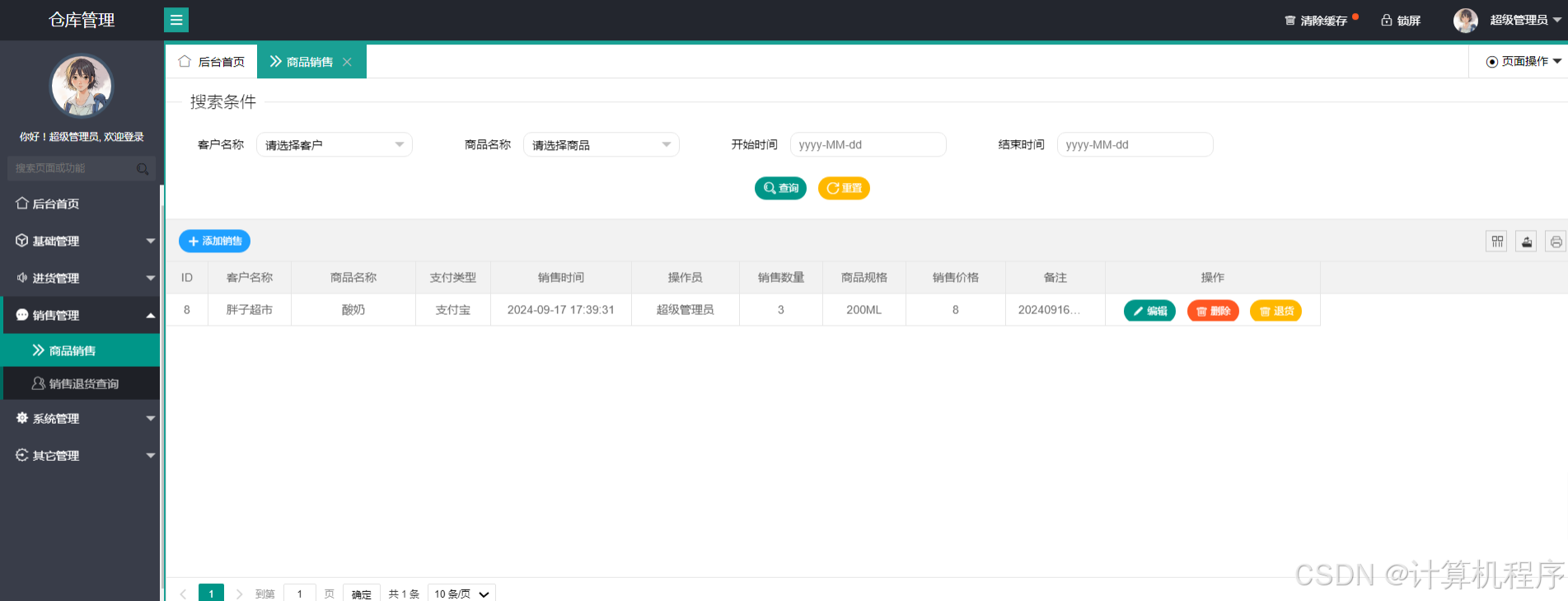Expand the 系统管理 sidebar menu
Image resolution: width=1568 pixels, height=601 pixels.
point(80,418)
